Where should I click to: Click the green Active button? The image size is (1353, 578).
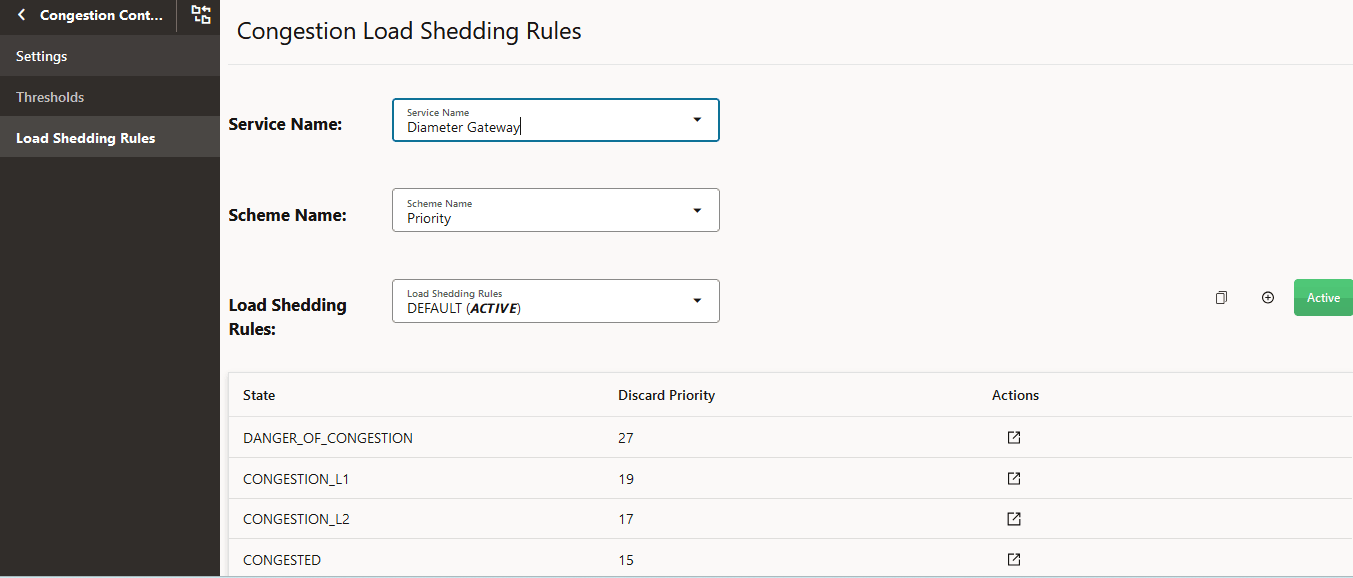coord(1322,297)
